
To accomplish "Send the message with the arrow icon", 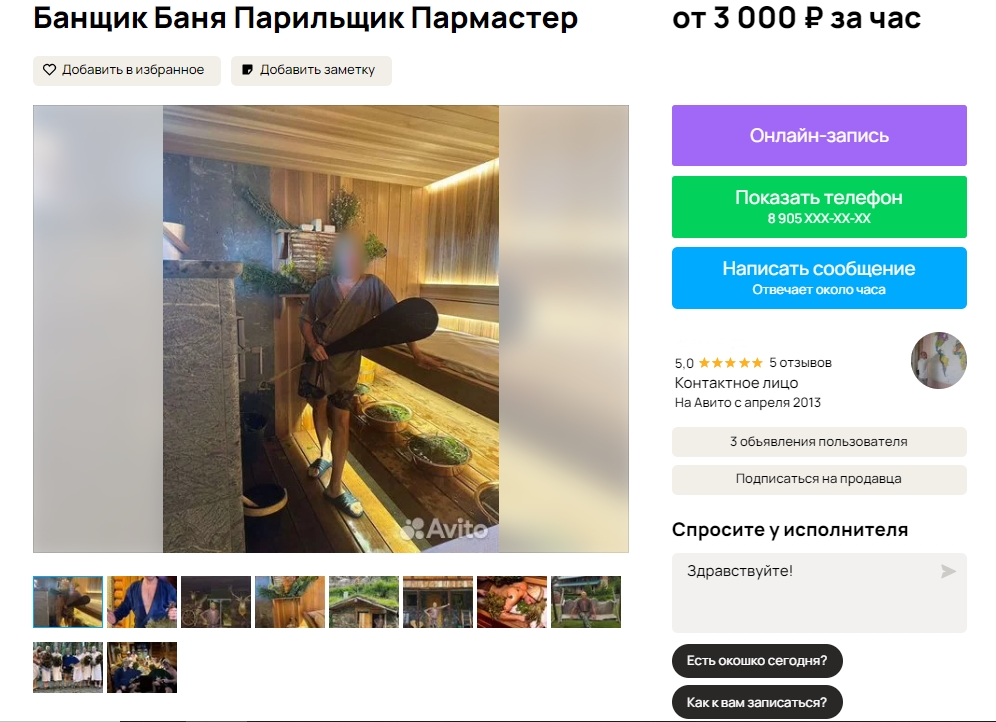I will coord(948,572).
